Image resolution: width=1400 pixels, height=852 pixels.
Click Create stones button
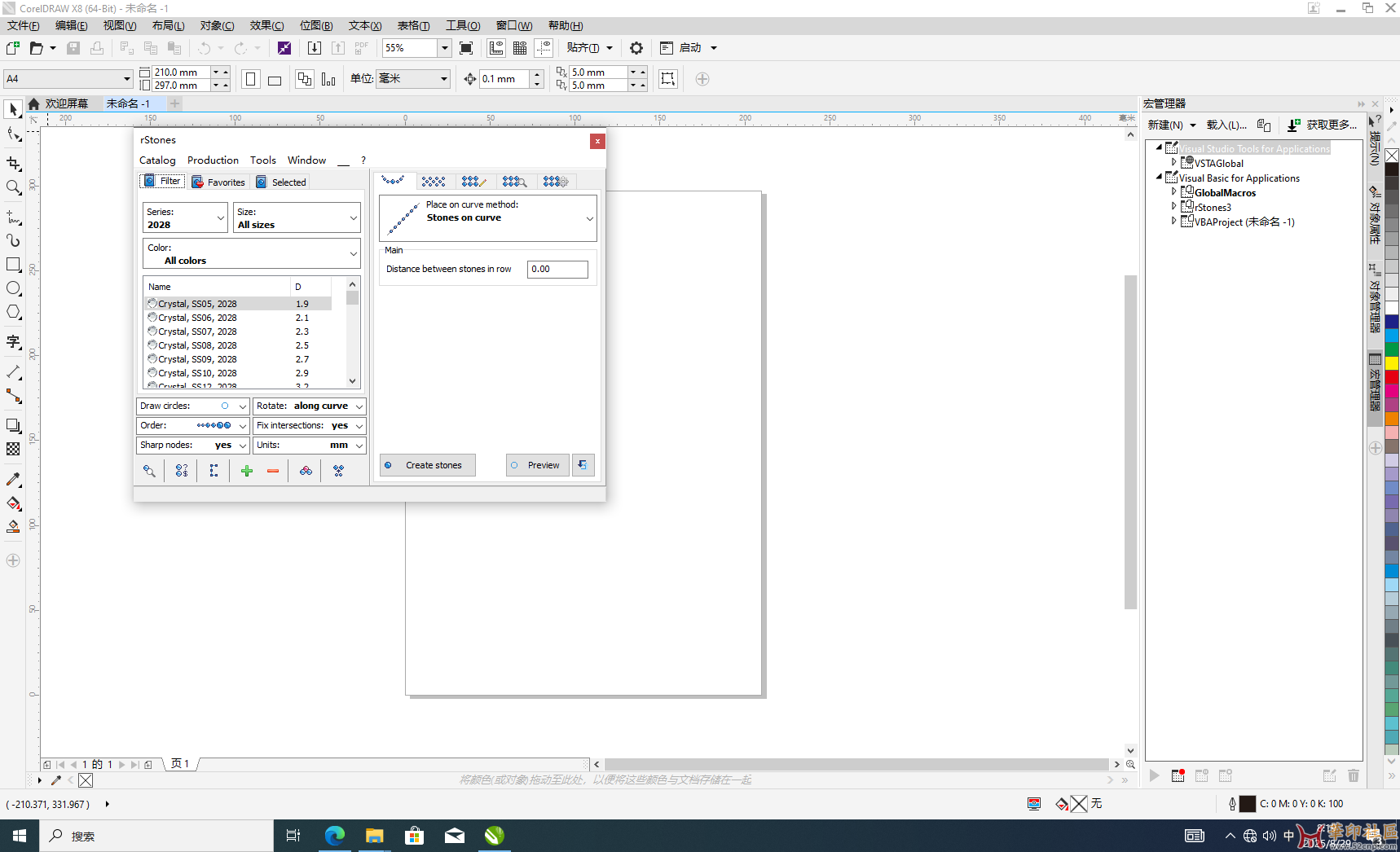pyautogui.click(x=428, y=465)
